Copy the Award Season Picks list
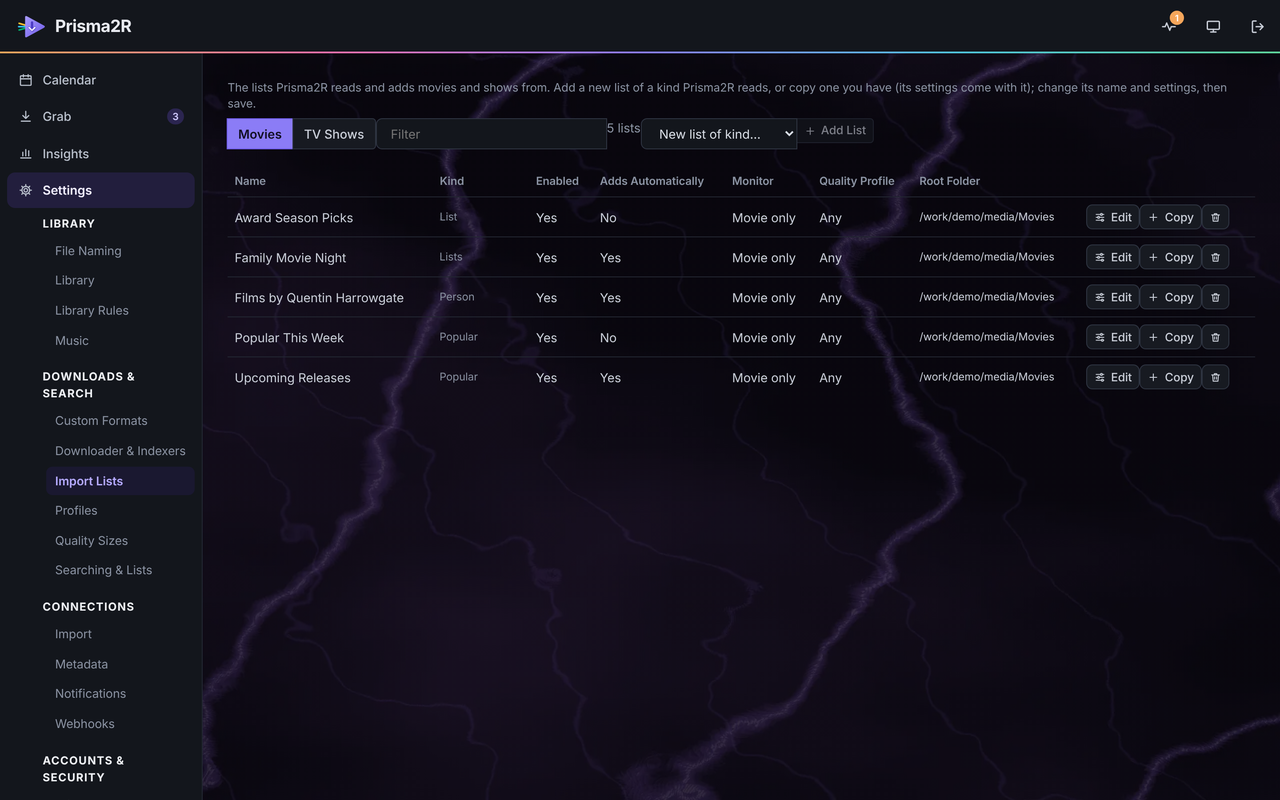The height and width of the screenshot is (800, 1280). click(x=1171, y=217)
